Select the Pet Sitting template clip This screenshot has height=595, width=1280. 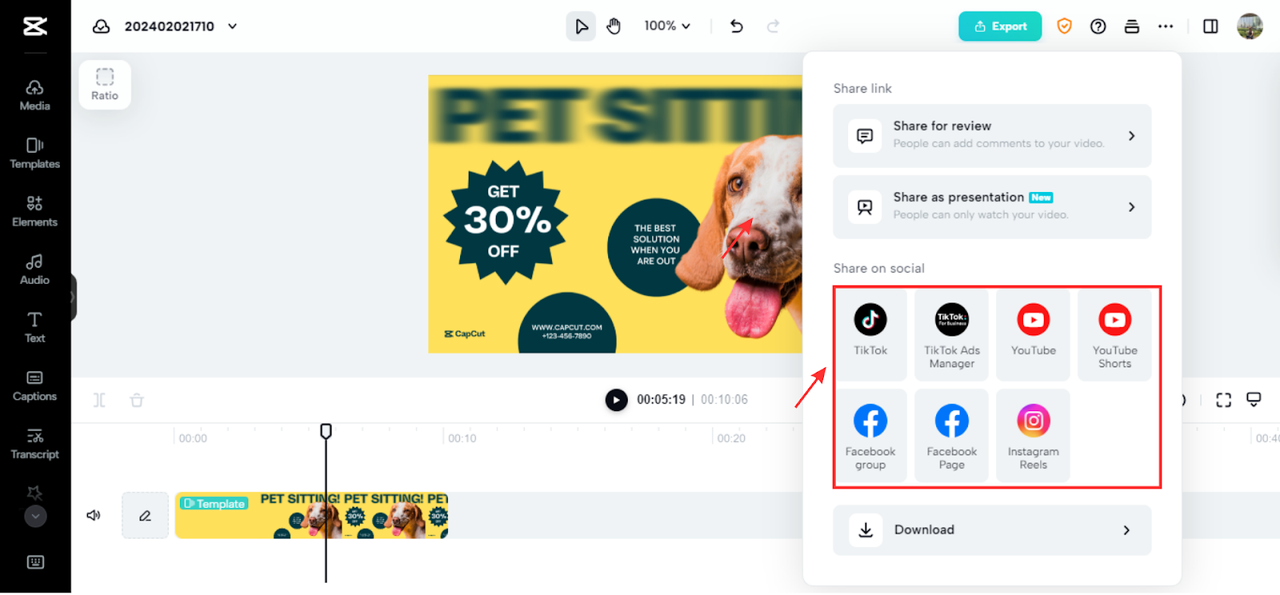(x=312, y=515)
